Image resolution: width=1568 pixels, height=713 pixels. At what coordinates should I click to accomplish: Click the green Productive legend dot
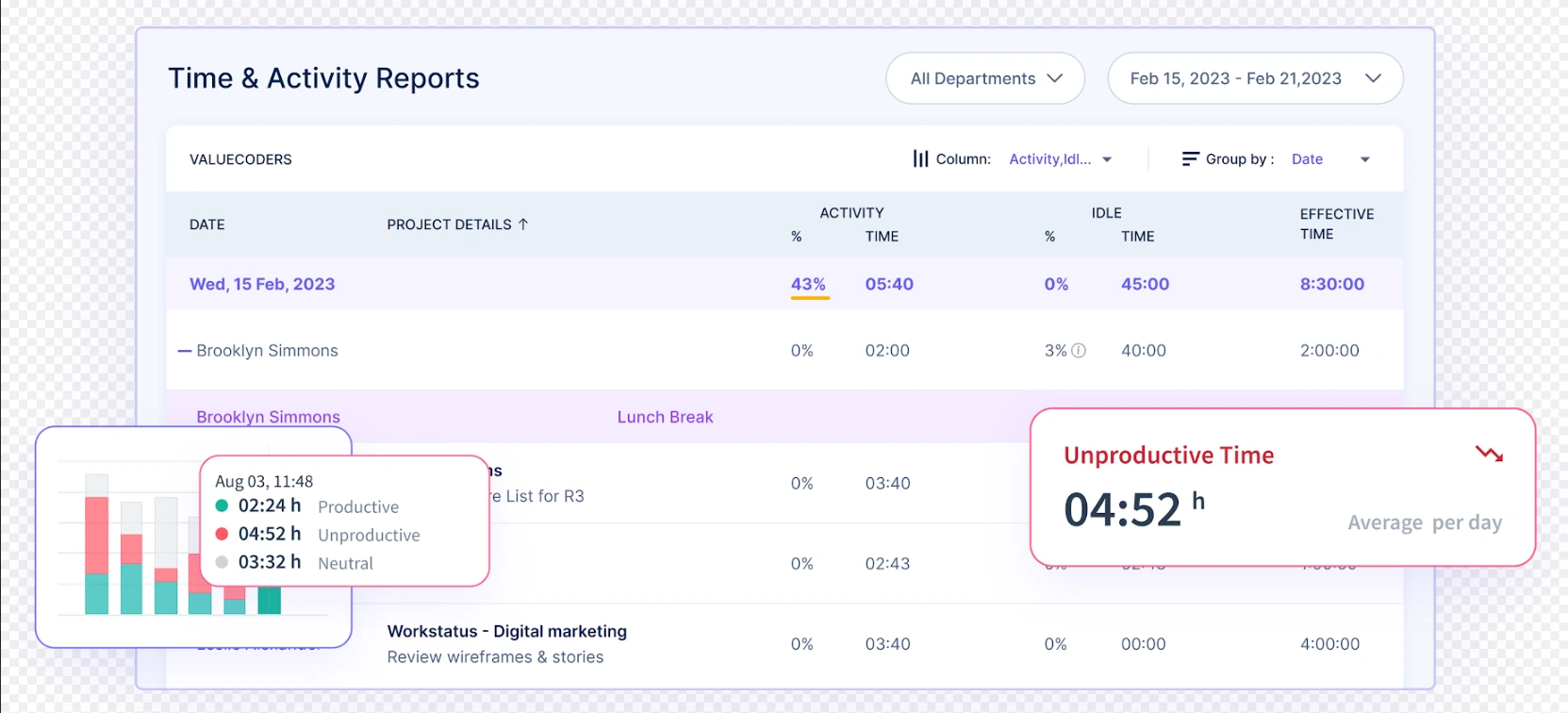point(223,506)
